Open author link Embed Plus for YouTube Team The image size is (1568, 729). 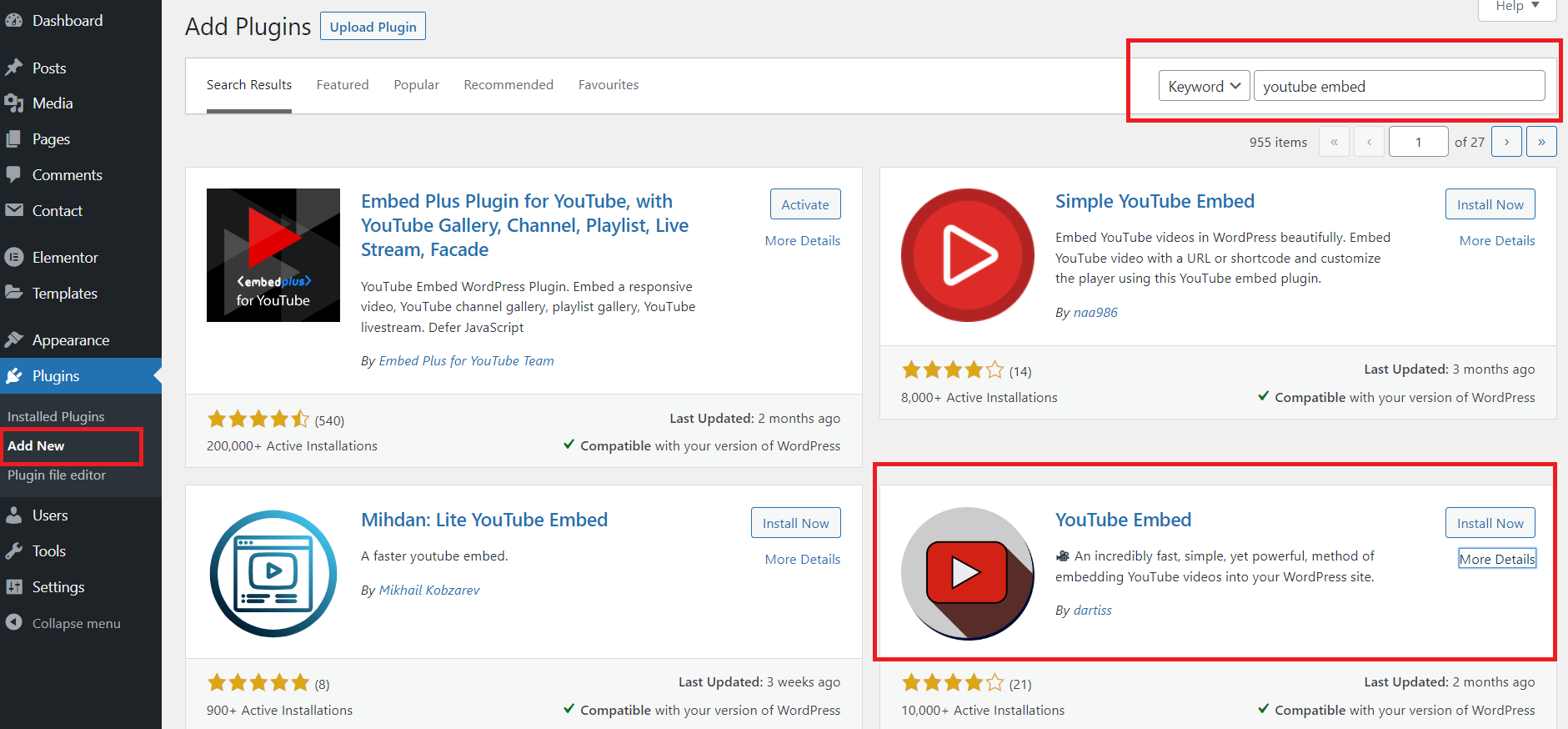coord(466,361)
